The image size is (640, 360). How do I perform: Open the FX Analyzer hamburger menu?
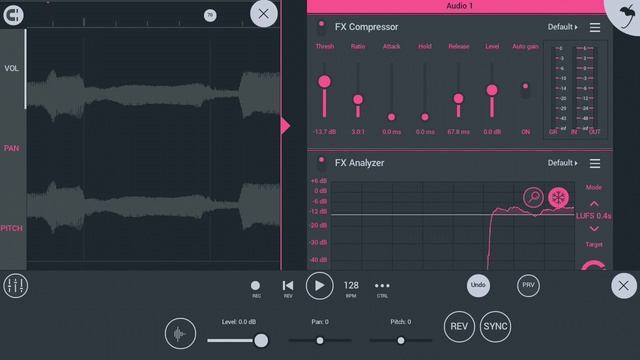(x=595, y=163)
